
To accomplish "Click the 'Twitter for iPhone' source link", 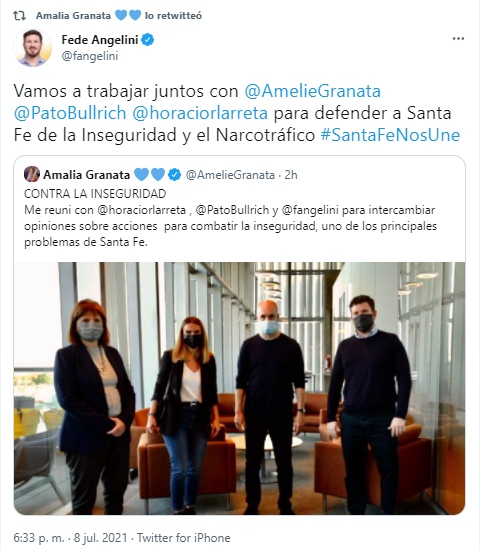I will pos(183,538).
